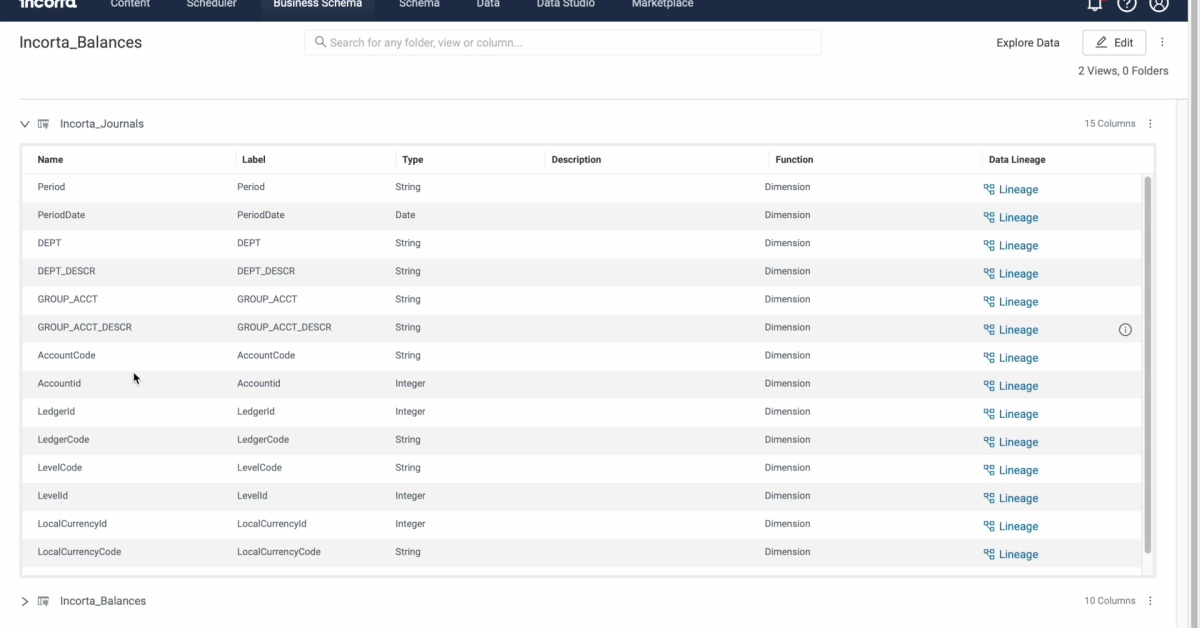Viewport: 1200px width, 628px height.
Task: Open Lineage for the PeriodDate row
Action: pyautogui.click(x=1011, y=217)
